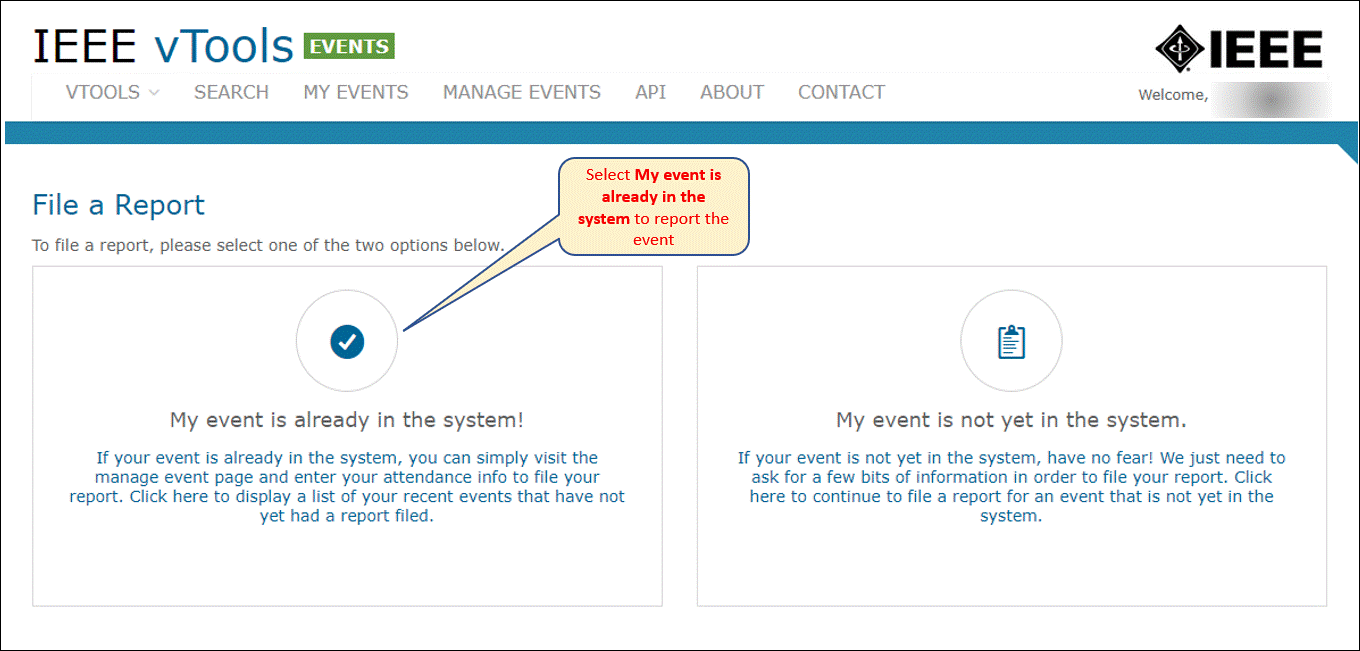Click the green EVENTS badge
1360x651 pixels.
click(x=349, y=46)
